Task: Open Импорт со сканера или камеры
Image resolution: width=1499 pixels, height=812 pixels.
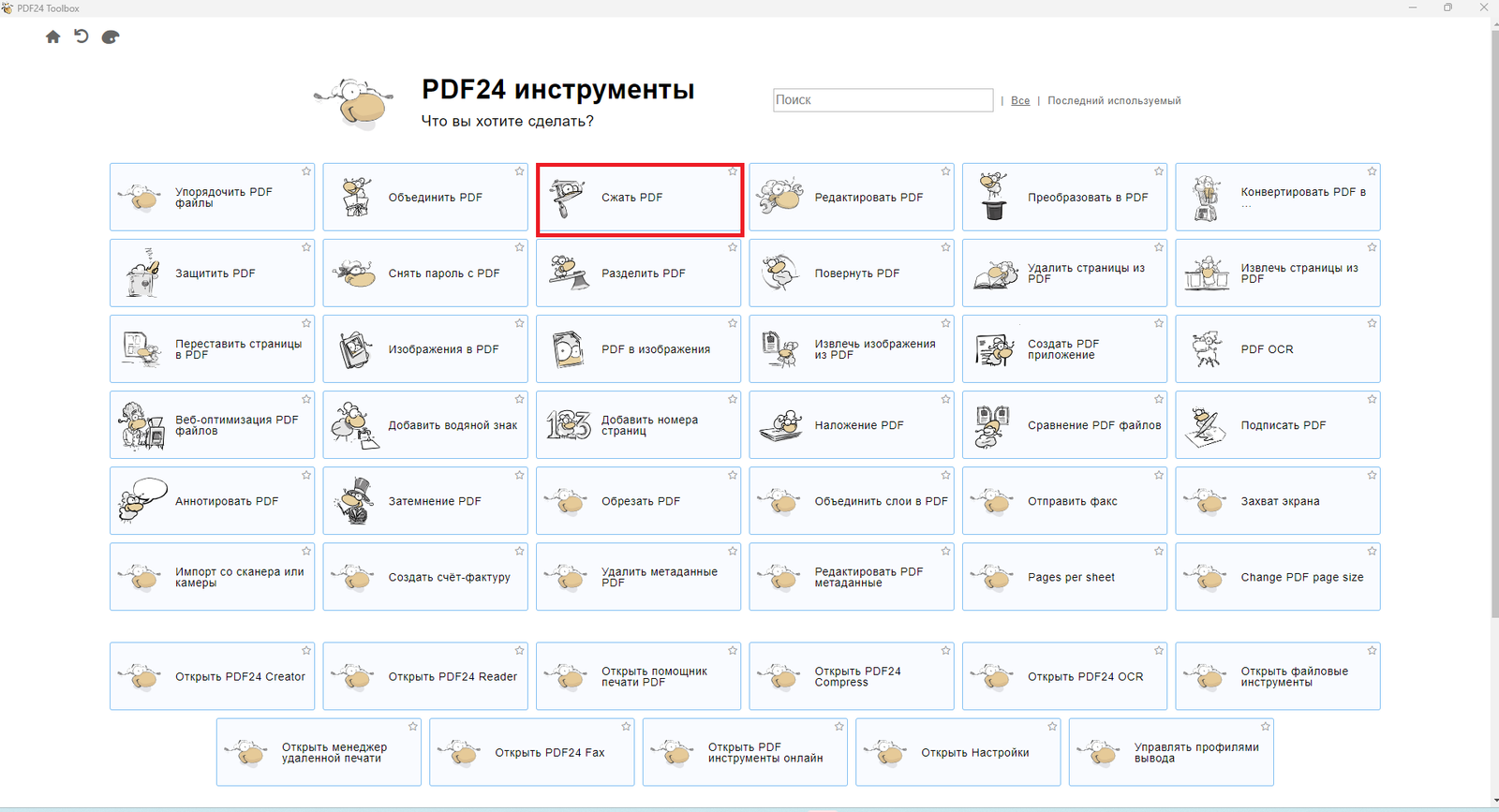Action: (212, 577)
